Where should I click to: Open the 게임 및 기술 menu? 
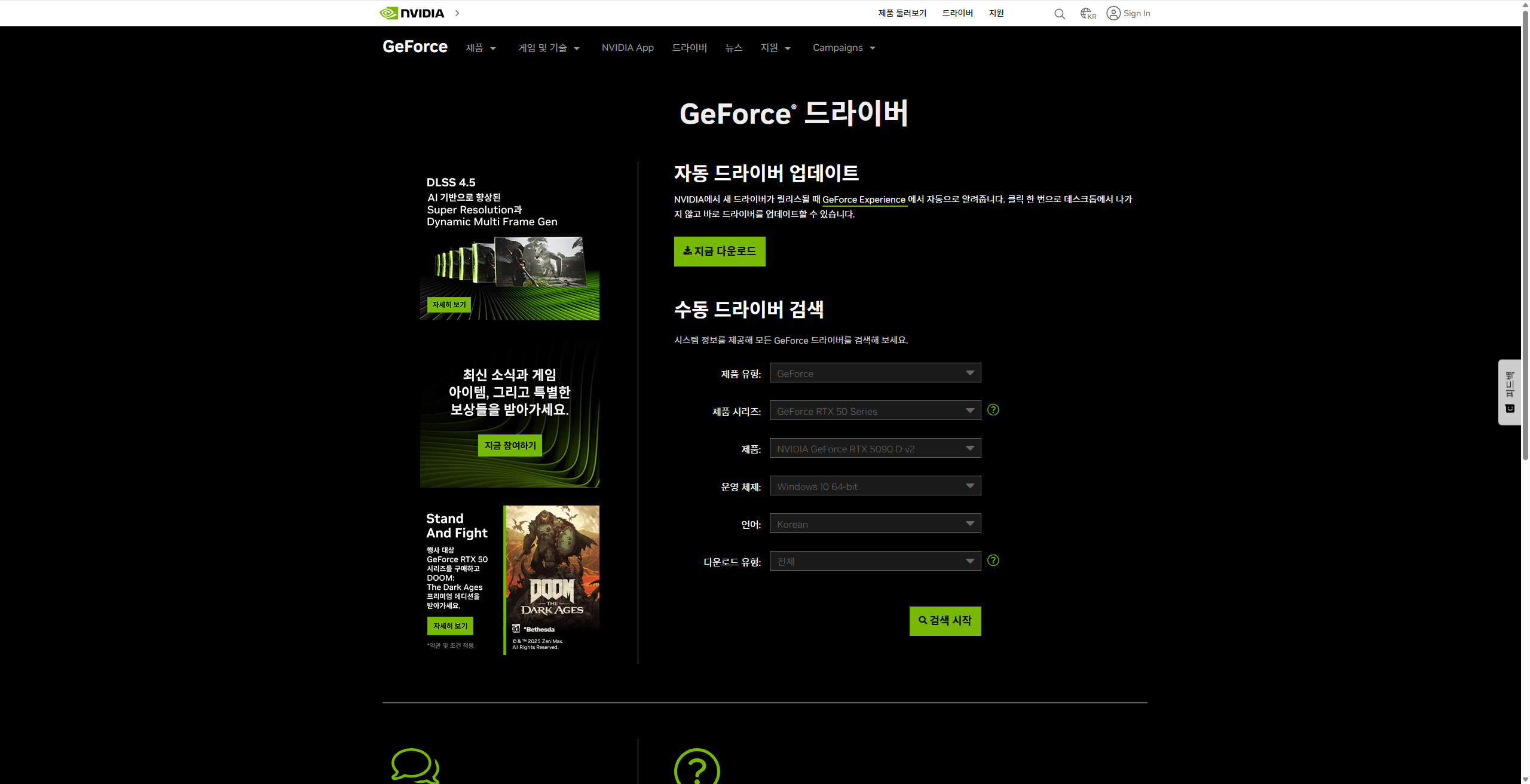(x=548, y=48)
